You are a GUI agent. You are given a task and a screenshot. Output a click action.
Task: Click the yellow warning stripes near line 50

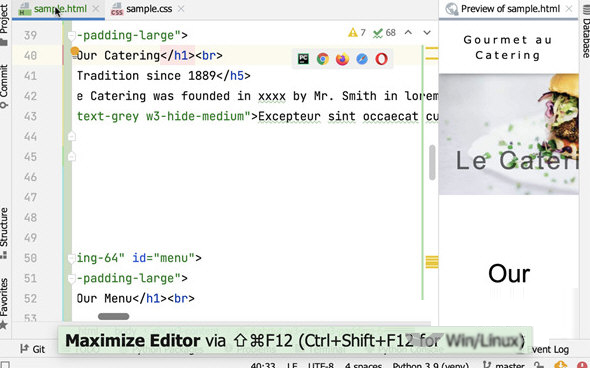click(x=432, y=262)
